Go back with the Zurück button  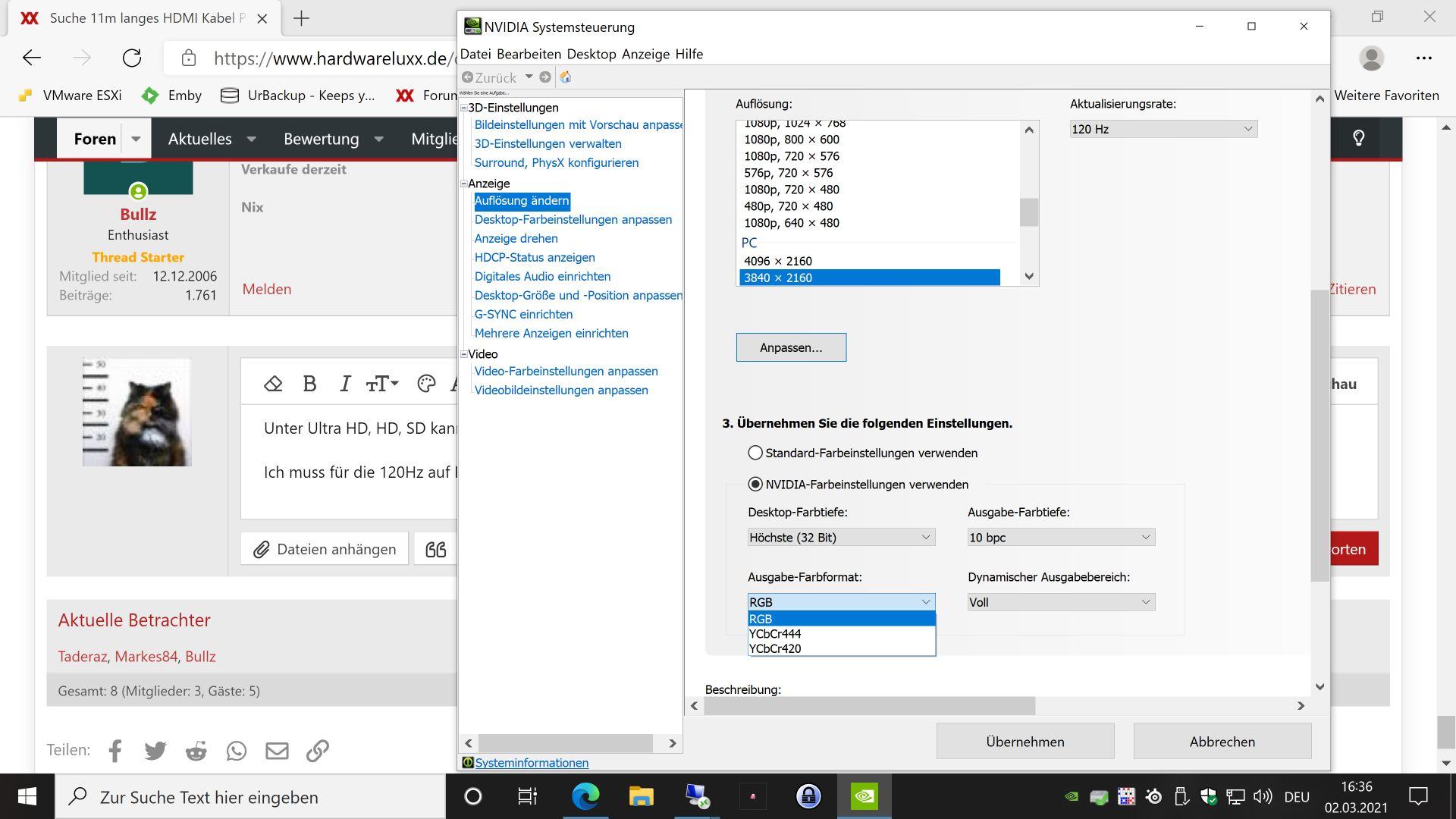(x=489, y=77)
